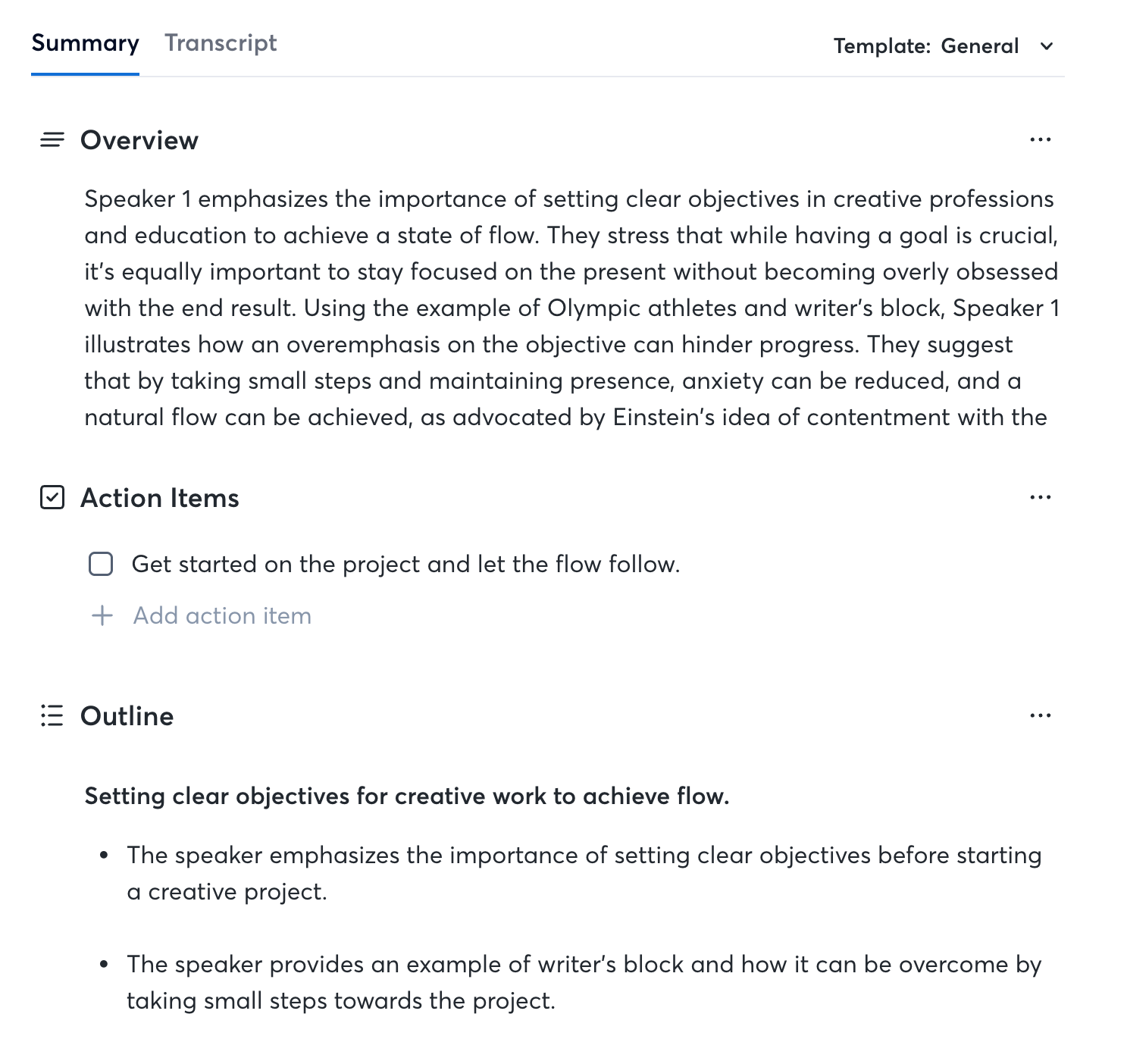Screen dimensions: 1127x1064
Task: Check the 'Get started on the project' checkbox
Action: 101,564
